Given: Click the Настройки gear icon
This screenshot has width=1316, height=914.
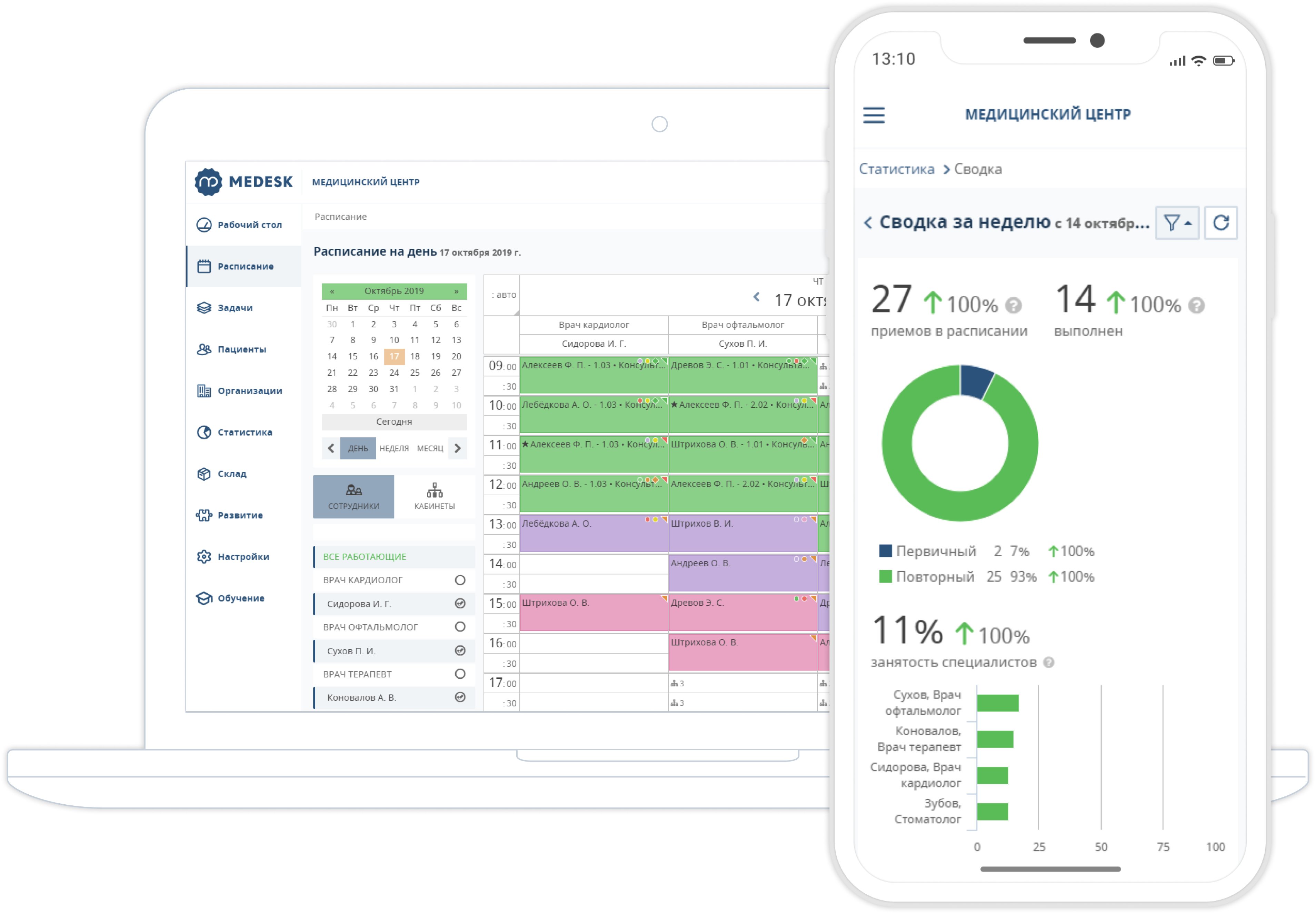Looking at the screenshot, I should pos(204,557).
